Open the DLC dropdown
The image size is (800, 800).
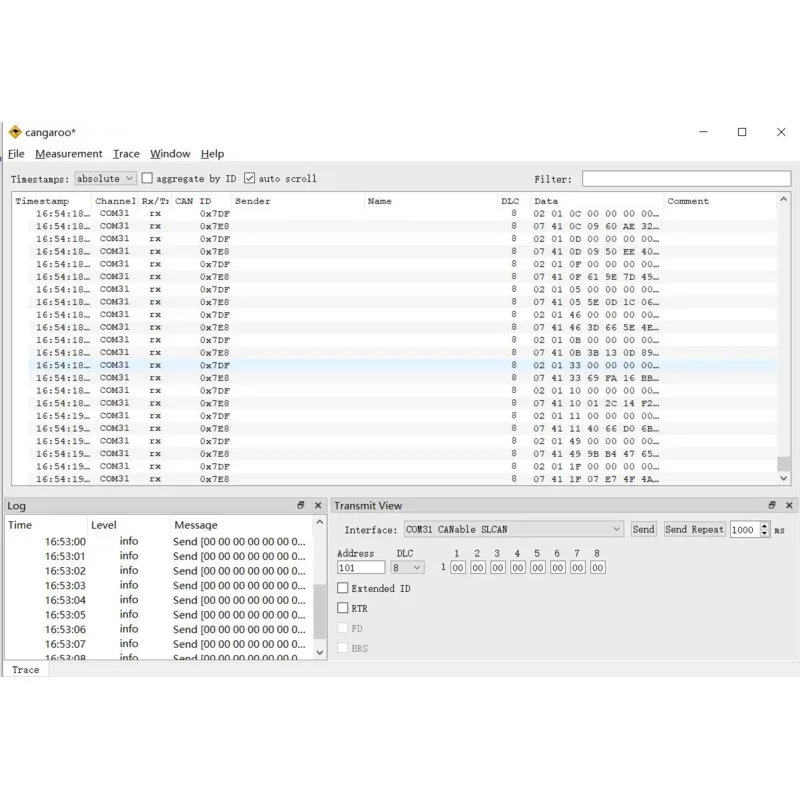(x=407, y=567)
